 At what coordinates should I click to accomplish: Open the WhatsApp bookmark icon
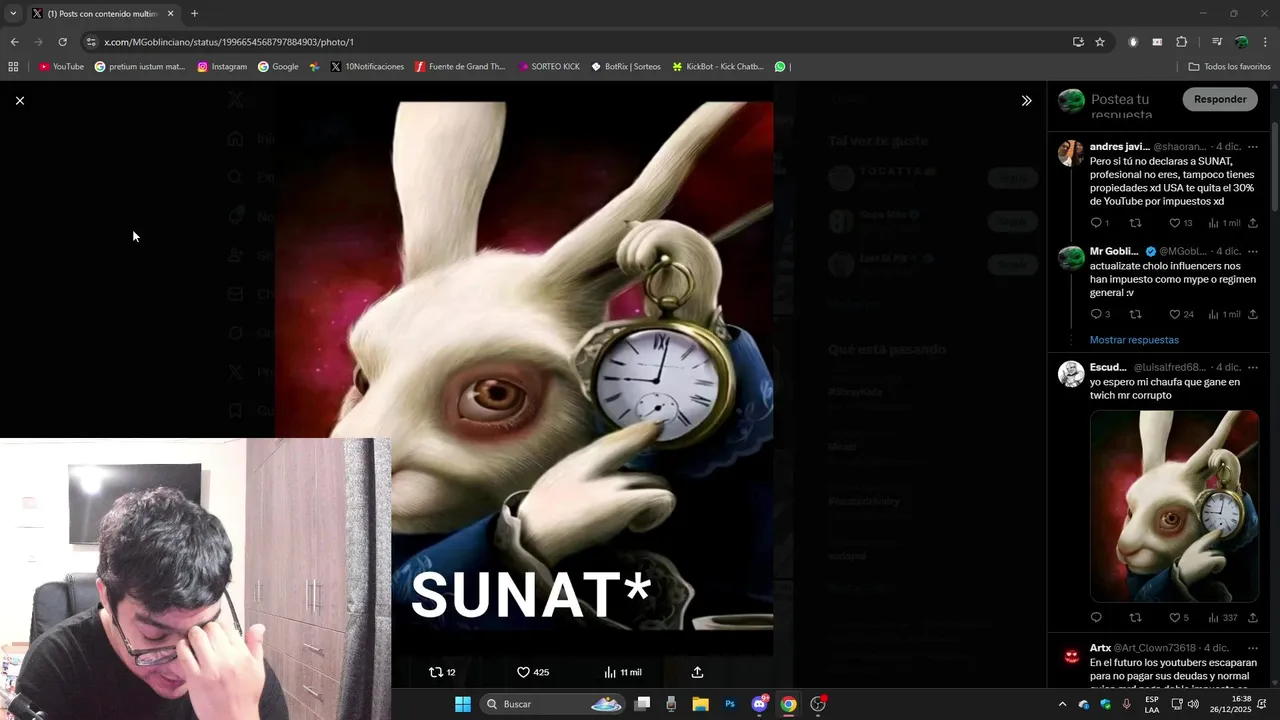coord(781,67)
